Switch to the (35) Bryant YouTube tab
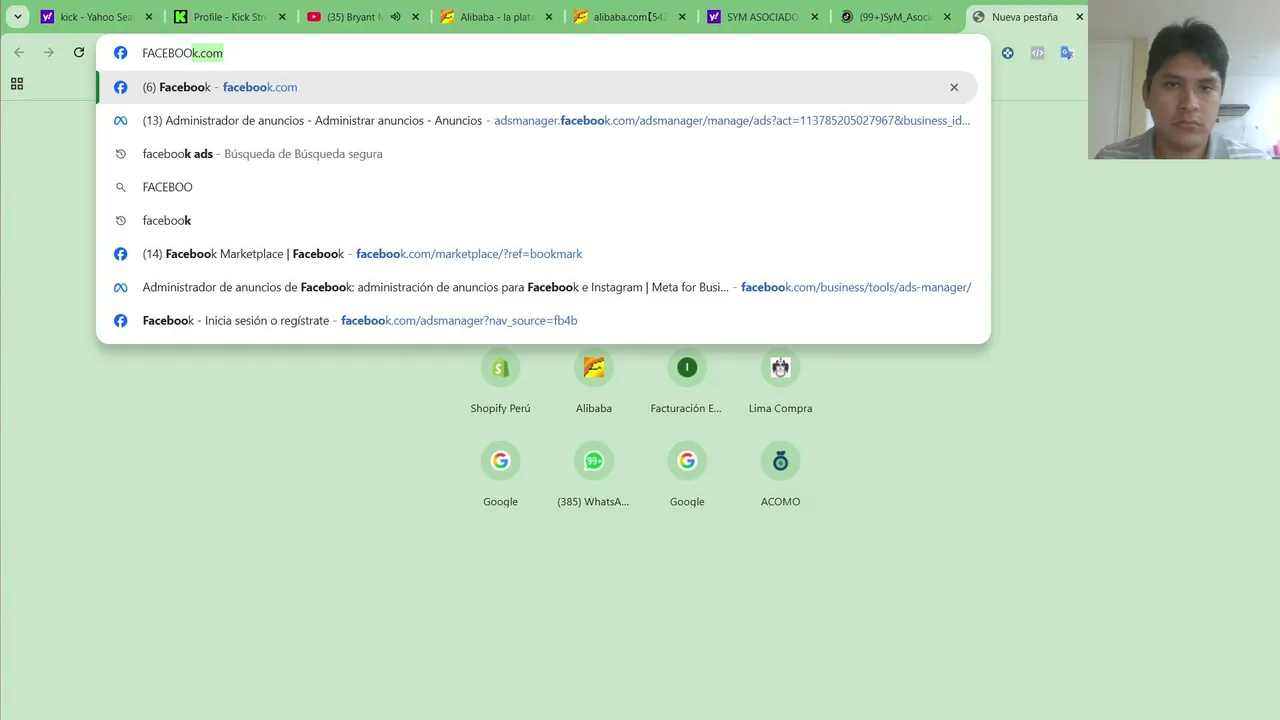This screenshot has height=720, width=1280. 363,17
